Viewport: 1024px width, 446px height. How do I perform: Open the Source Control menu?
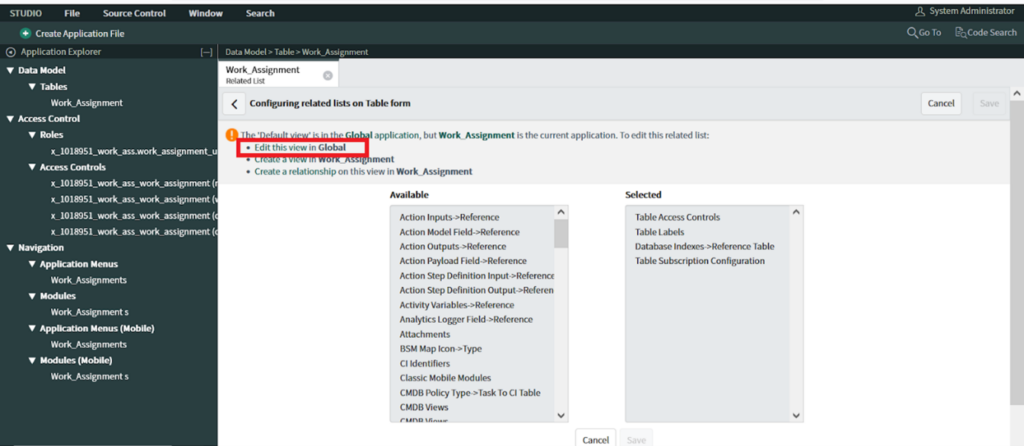pos(134,13)
